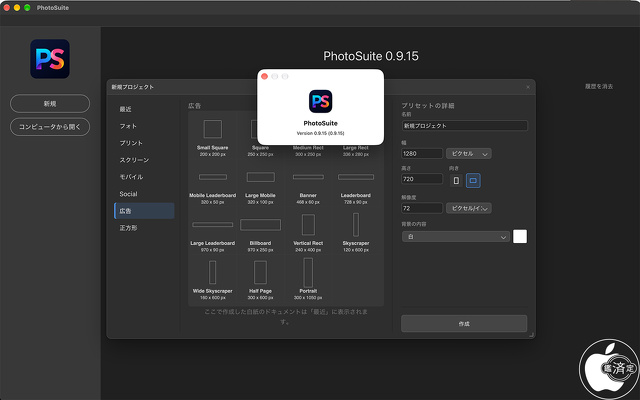The image size is (640, 400).
Task: Open the 最近 category
Action: (144, 109)
